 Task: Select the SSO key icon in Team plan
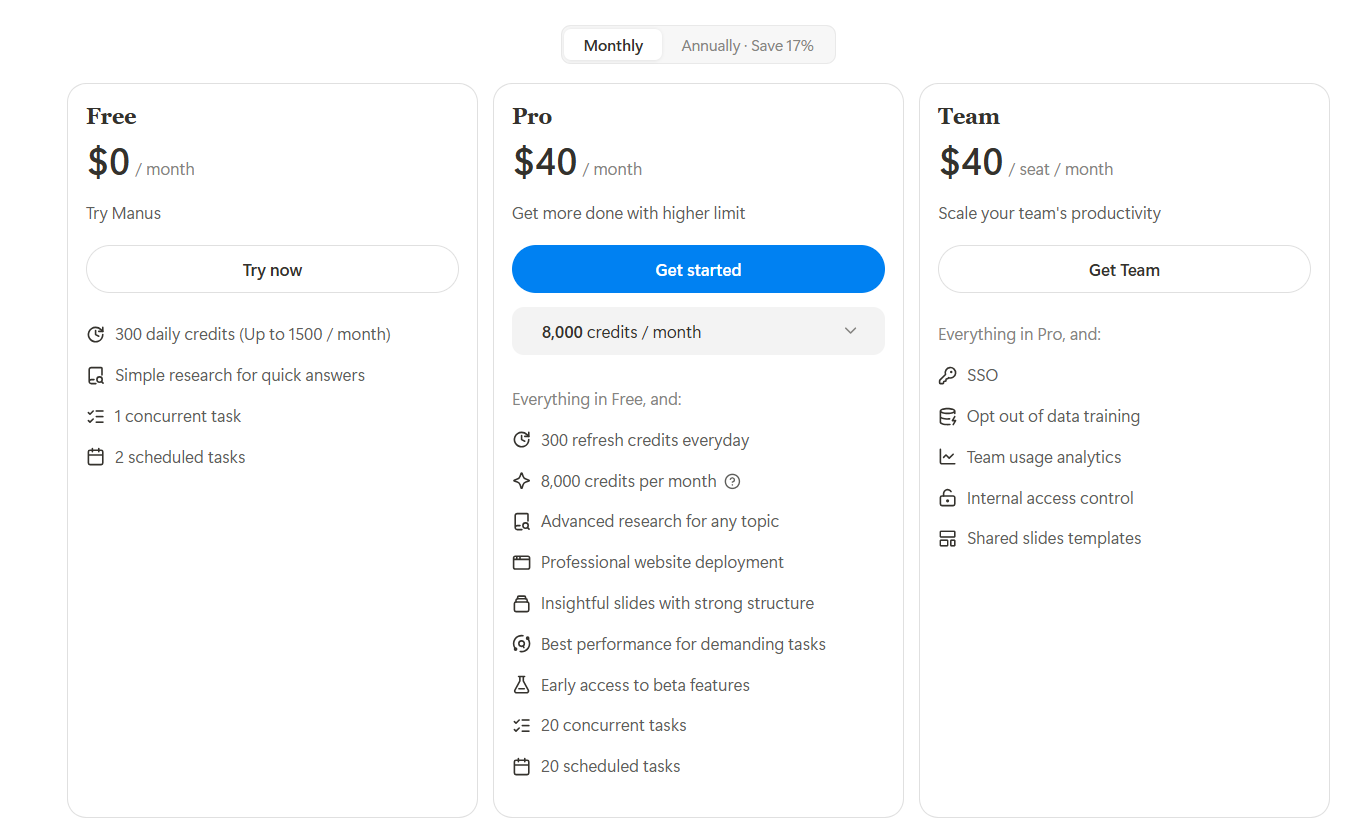click(x=947, y=374)
